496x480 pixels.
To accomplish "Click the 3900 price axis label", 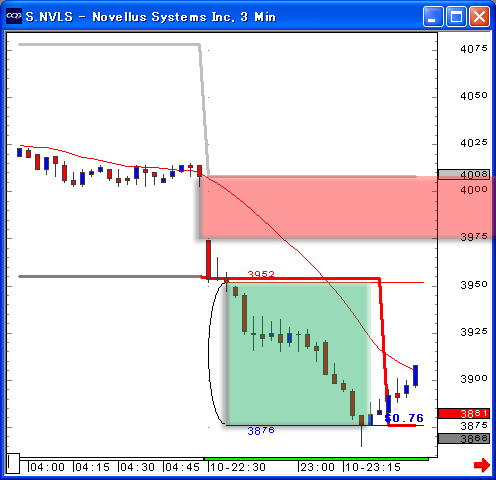I will (474, 379).
